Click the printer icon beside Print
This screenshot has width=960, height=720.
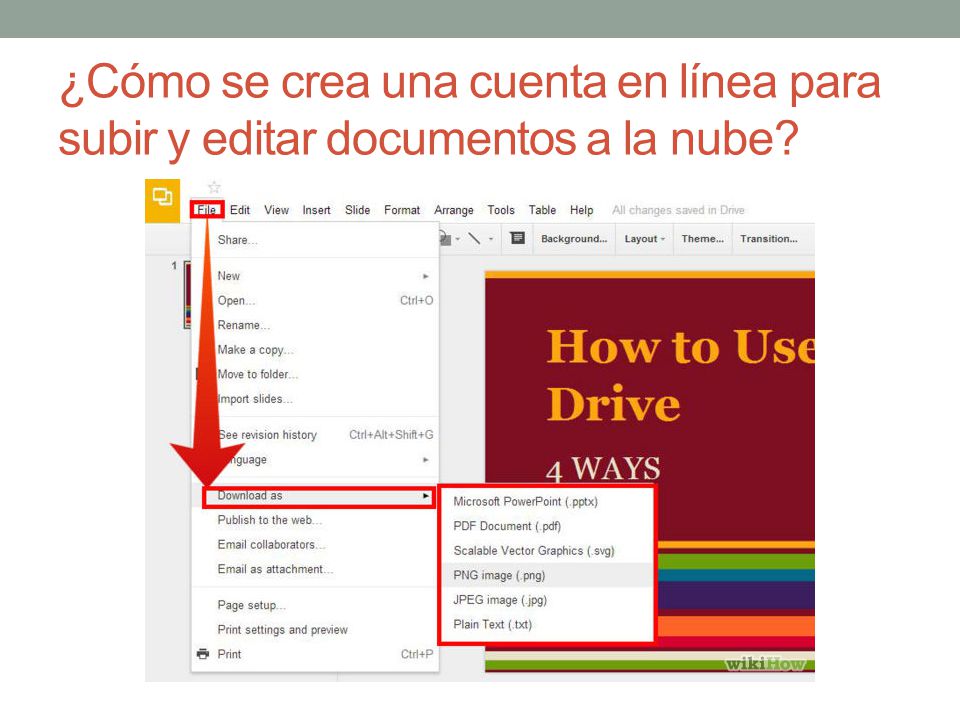pos(203,654)
